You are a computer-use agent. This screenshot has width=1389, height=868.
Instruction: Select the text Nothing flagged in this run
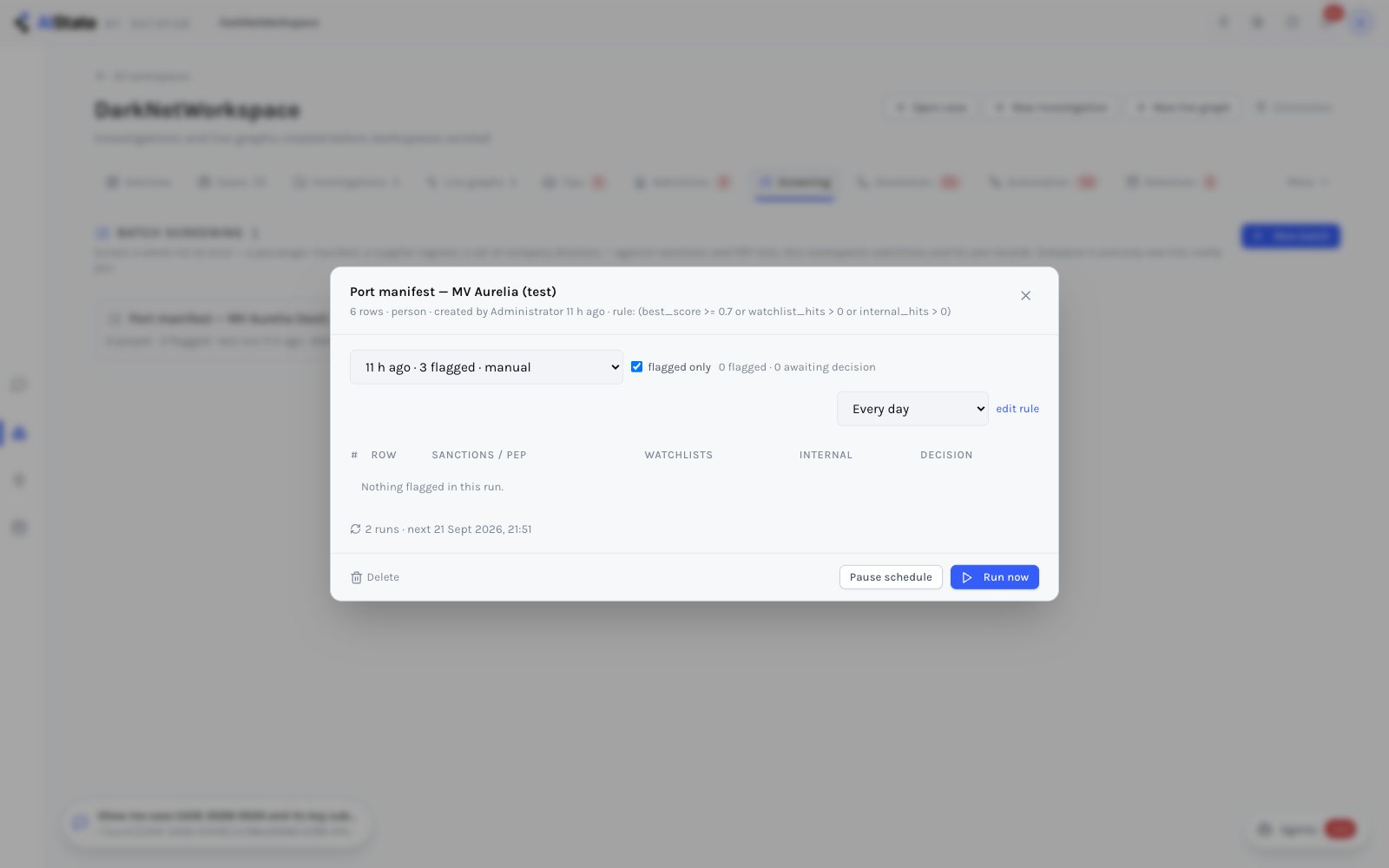coord(432,487)
